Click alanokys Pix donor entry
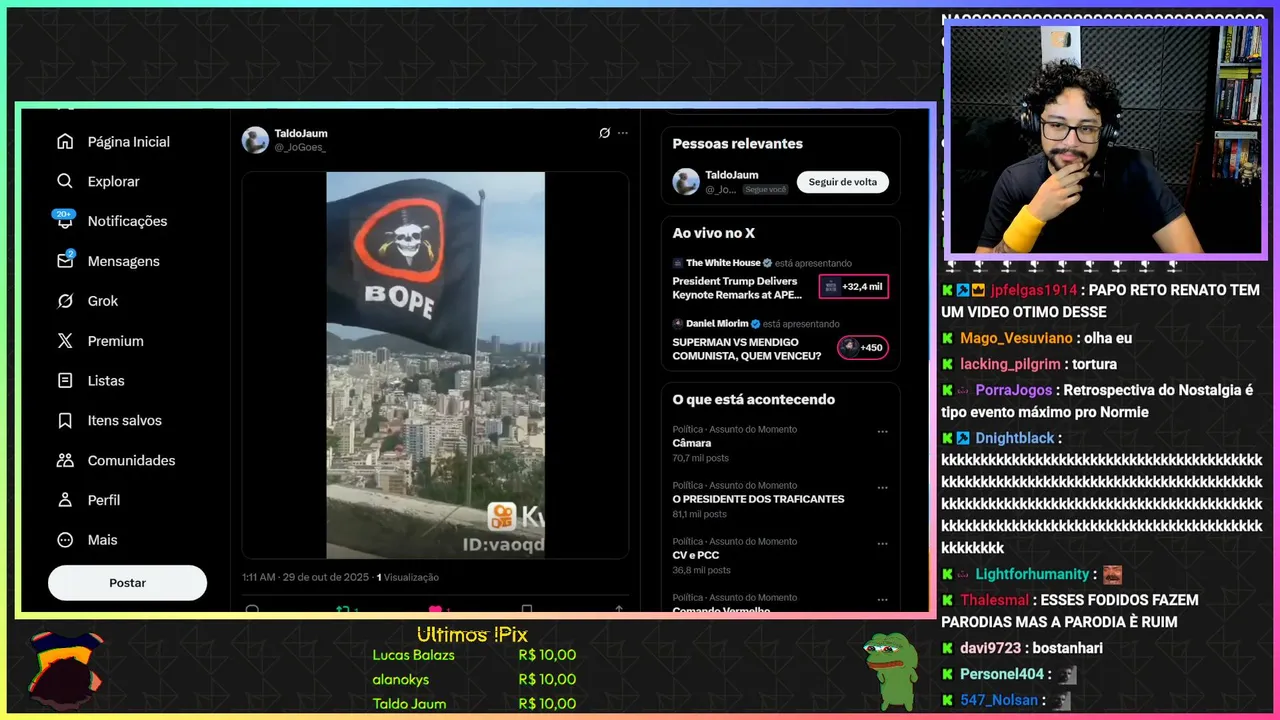The width and height of the screenshot is (1280, 720). (x=474, y=679)
